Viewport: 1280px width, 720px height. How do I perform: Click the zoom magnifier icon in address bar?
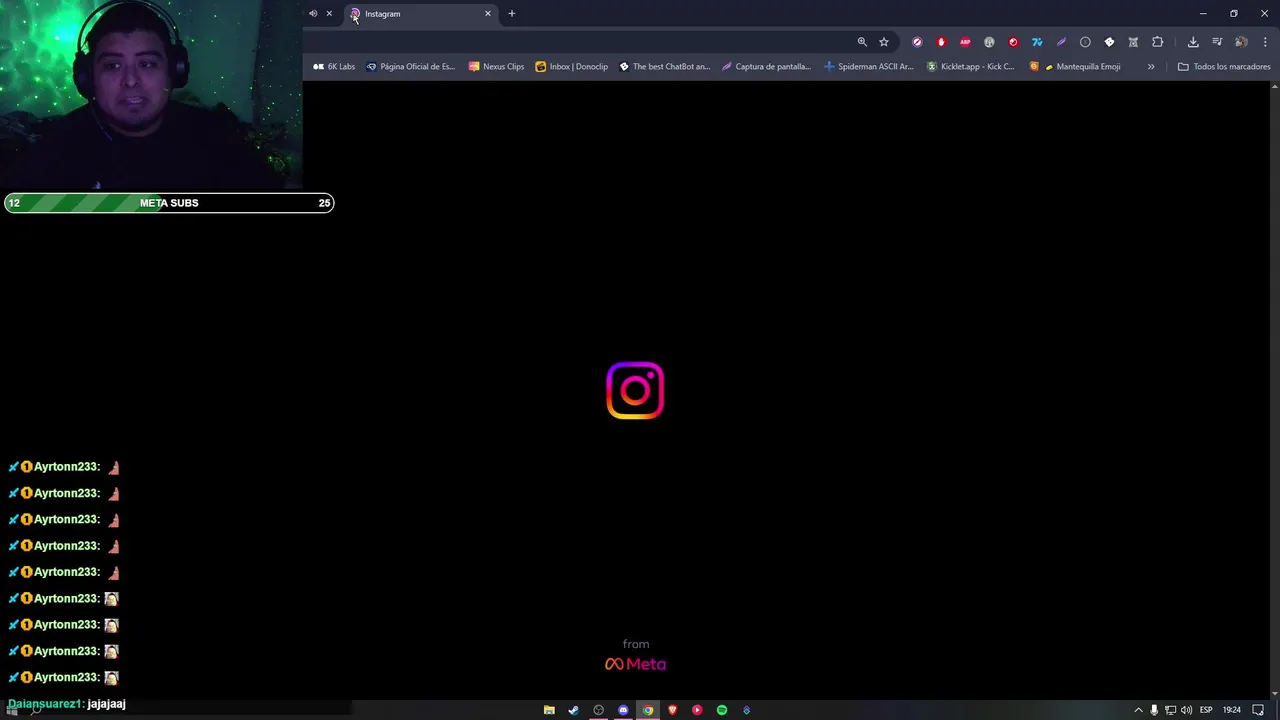[862, 42]
